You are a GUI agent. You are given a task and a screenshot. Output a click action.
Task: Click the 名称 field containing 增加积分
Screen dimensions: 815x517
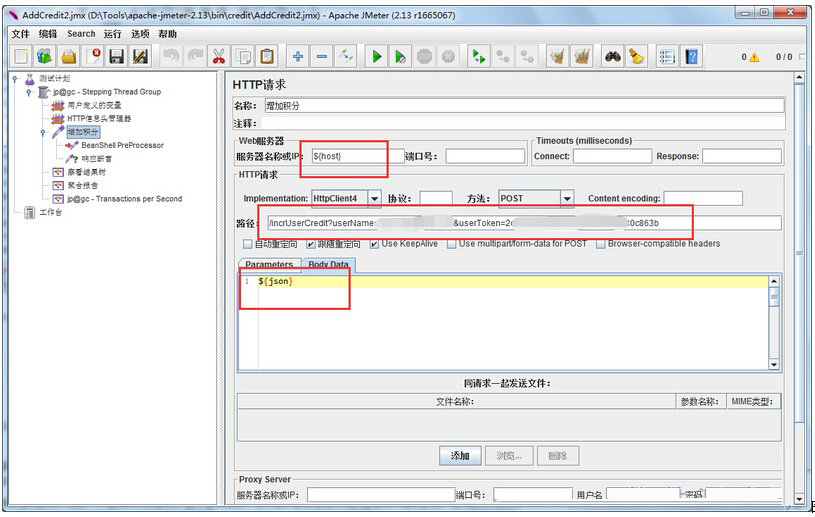(x=524, y=105)
